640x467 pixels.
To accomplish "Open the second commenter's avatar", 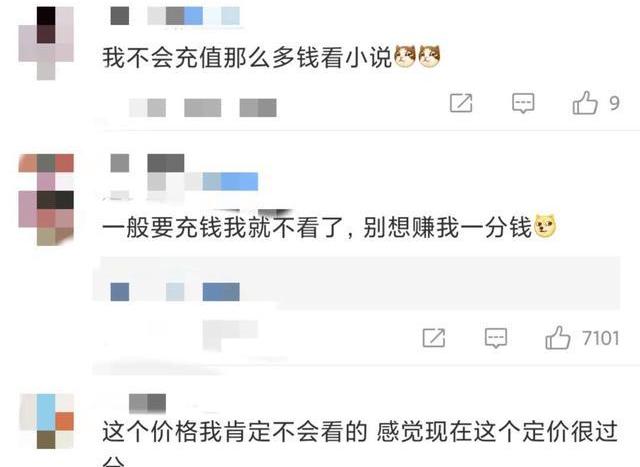I will point(46,200).
